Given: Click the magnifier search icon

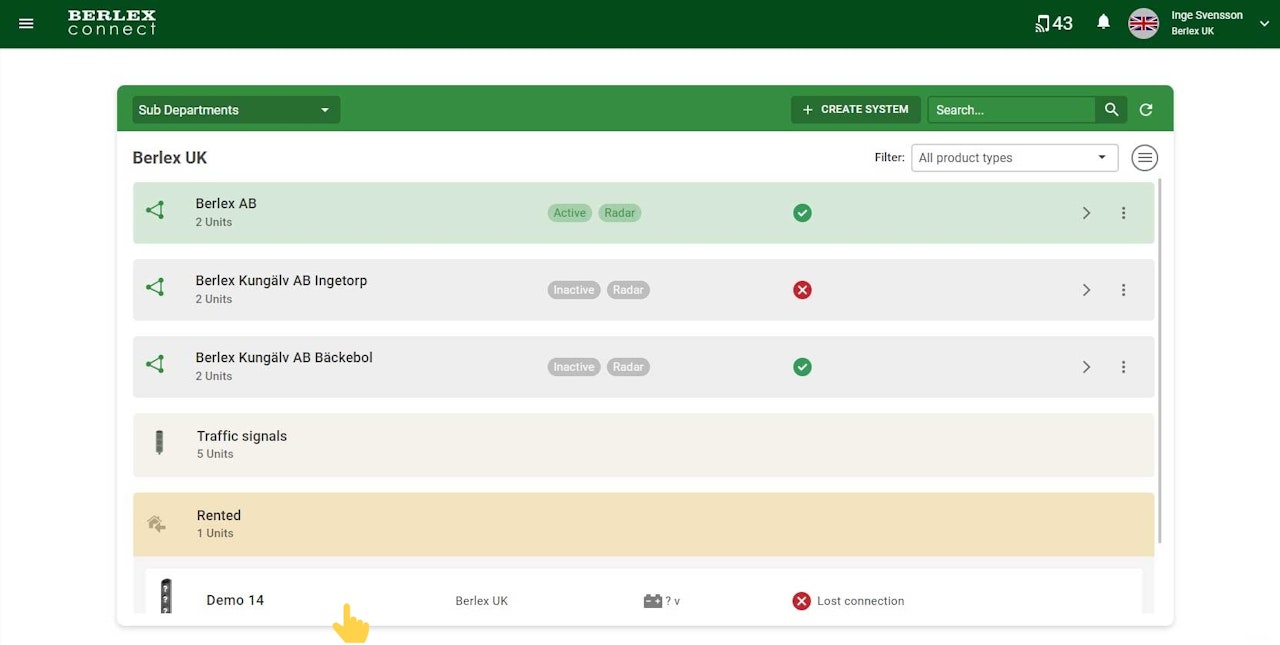Looking at the screenshot, I should 1111,110.
